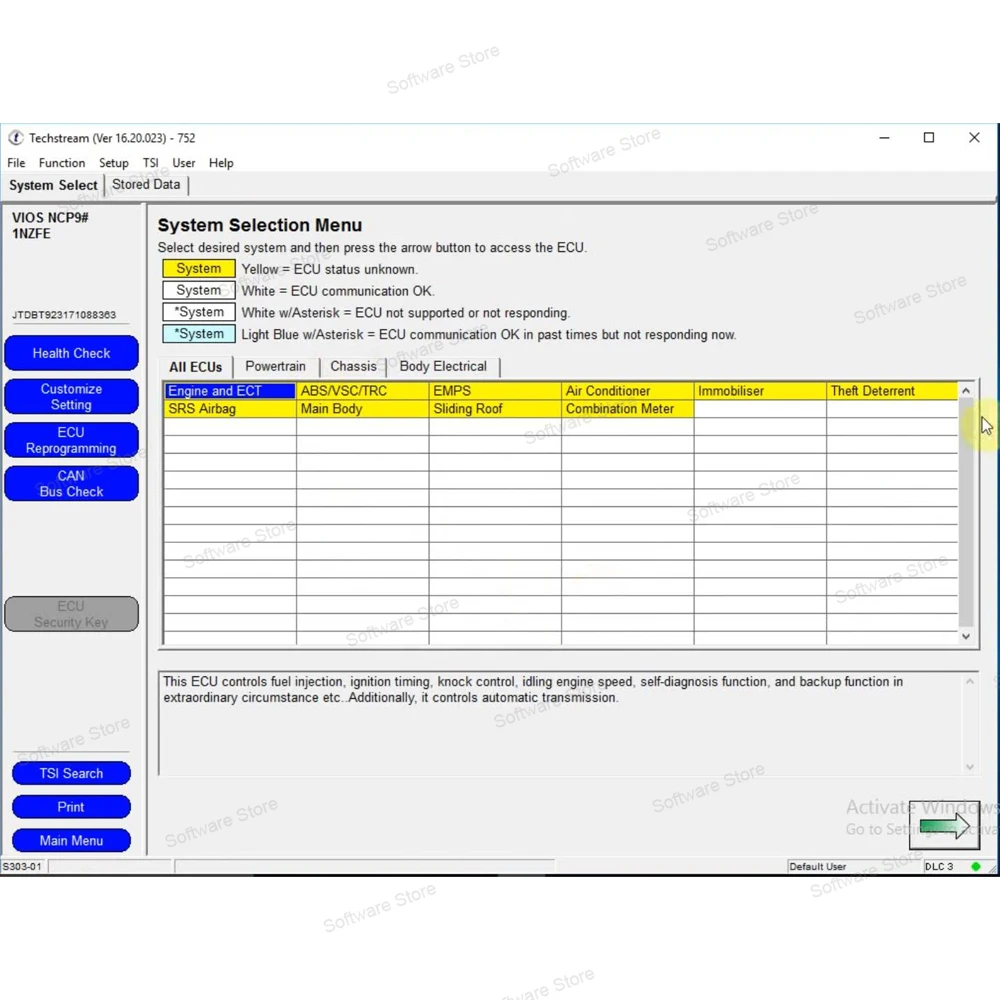Maximize the Techstream window
This screenshot has height=1000, width=1000.
[929, 138]
